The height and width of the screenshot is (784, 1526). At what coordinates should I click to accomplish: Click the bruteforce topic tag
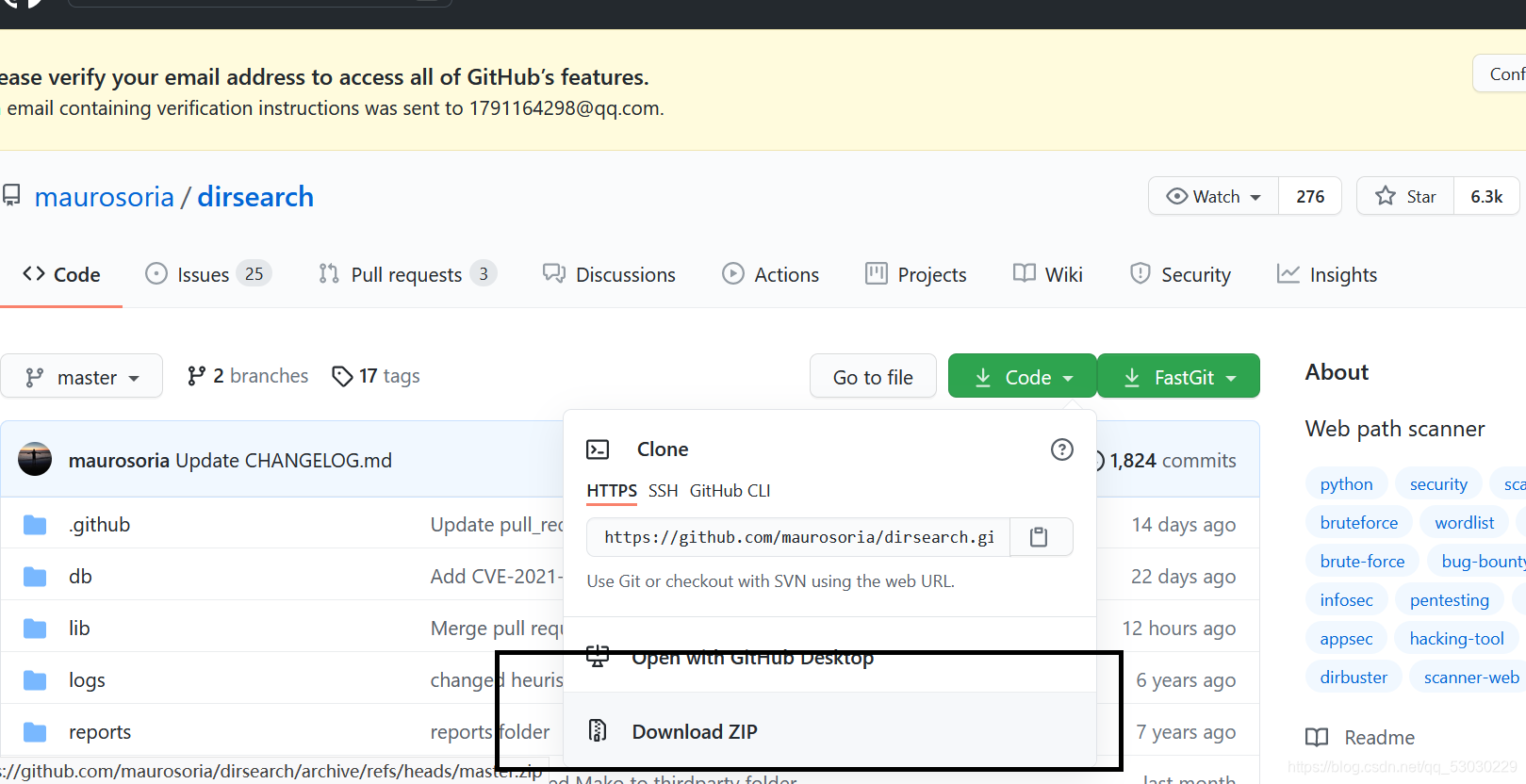pos(1359,522)
